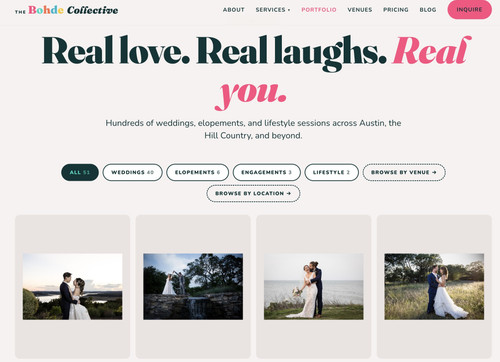Open The Bohde Collective logo home link
The width and height of the screenshot is (500, 362).
[x=66, y=10]
